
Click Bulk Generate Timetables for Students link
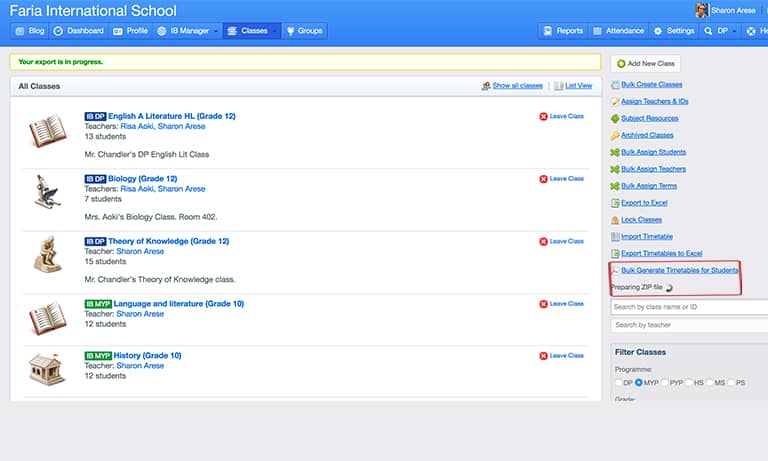pos(680,270)
